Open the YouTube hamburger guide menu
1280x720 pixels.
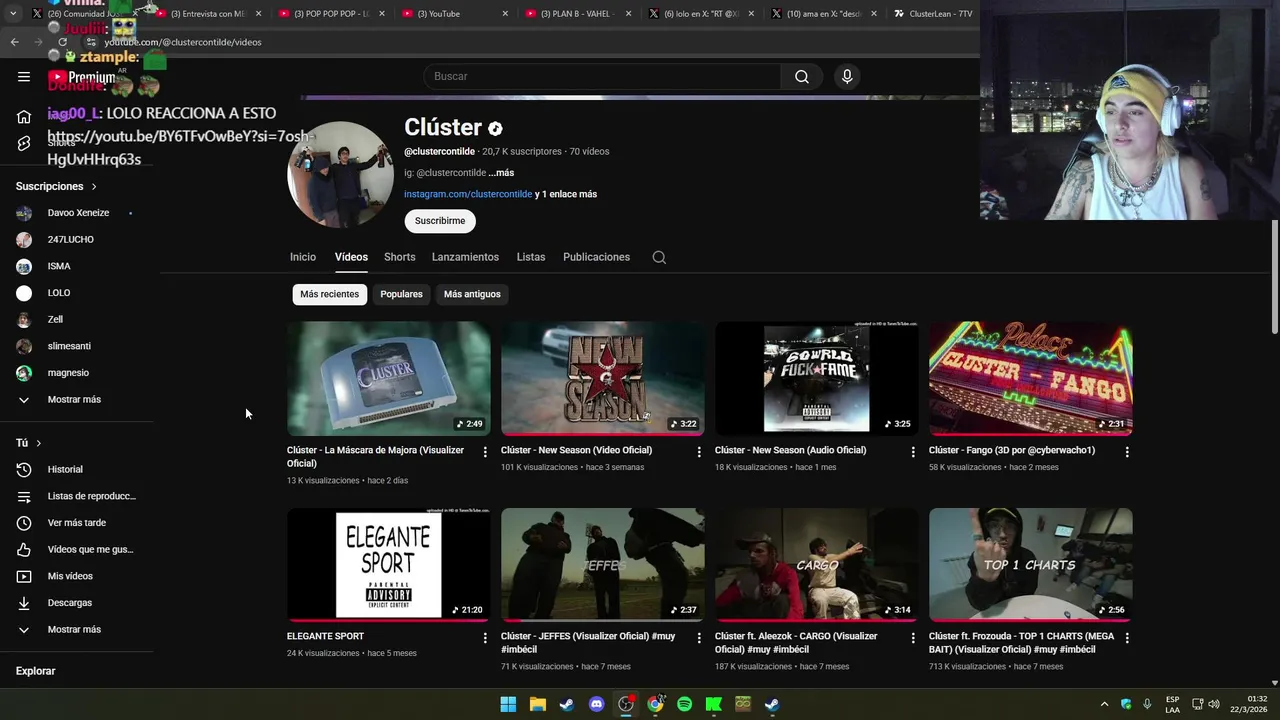click(24, 77)
